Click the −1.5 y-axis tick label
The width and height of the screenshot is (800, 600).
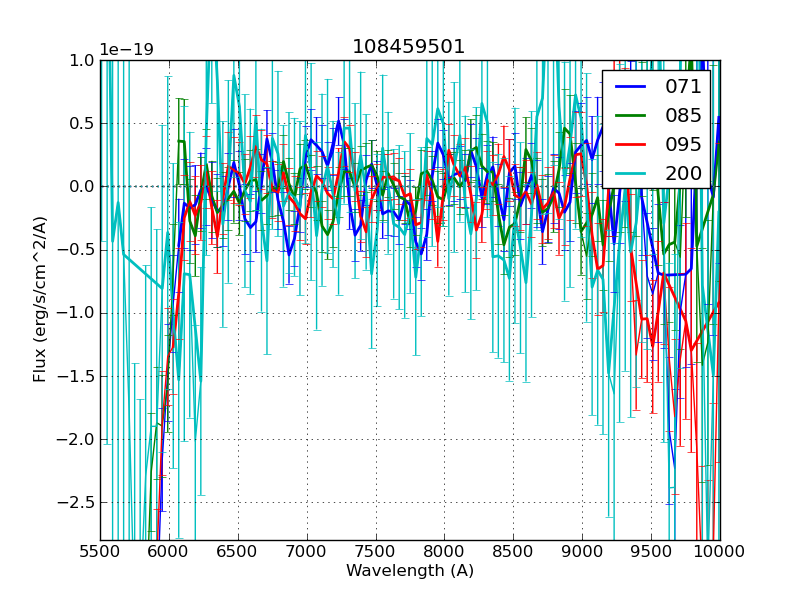(x=77, y=376)
